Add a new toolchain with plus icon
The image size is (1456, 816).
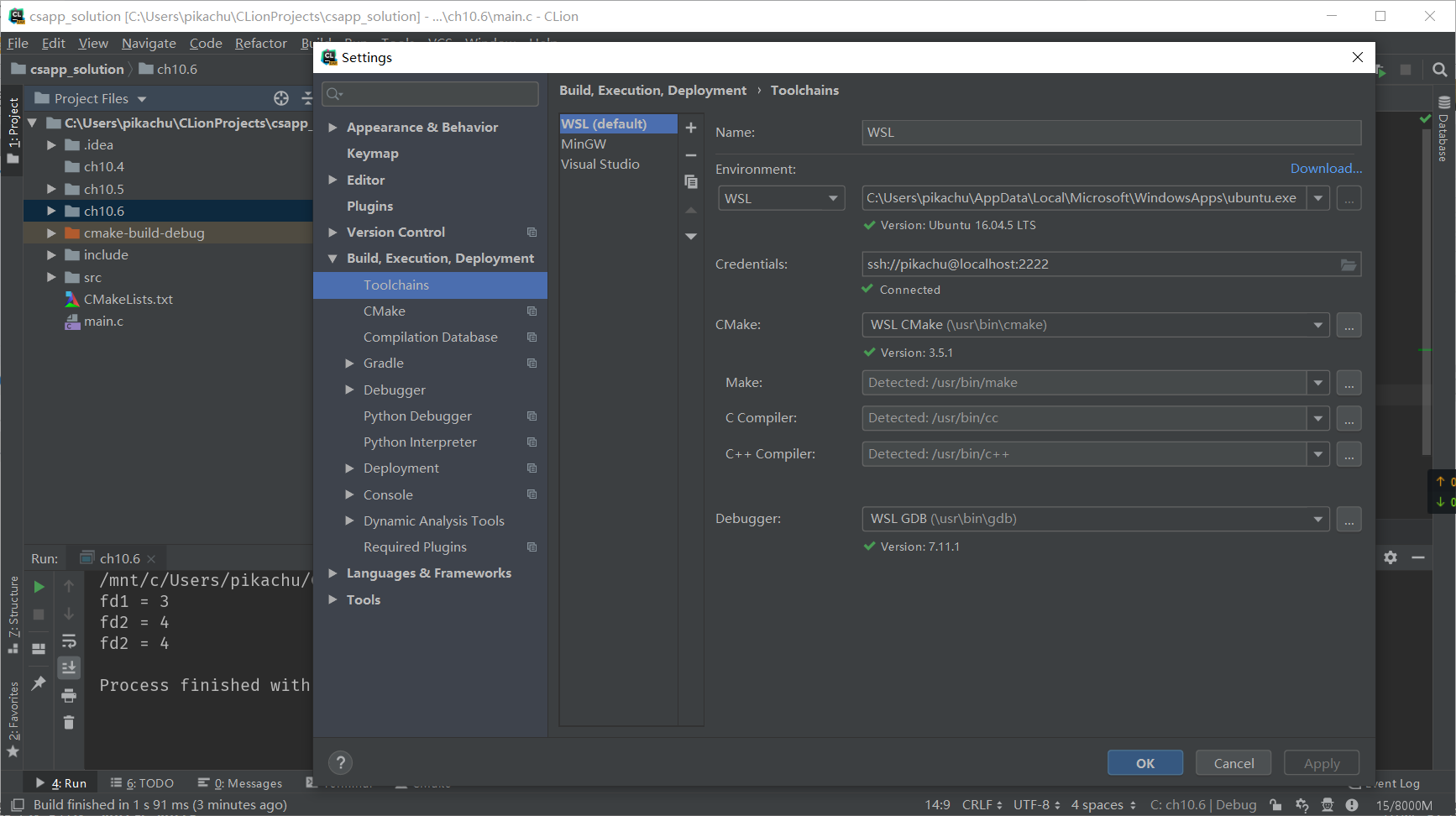(x=691, y=128)
